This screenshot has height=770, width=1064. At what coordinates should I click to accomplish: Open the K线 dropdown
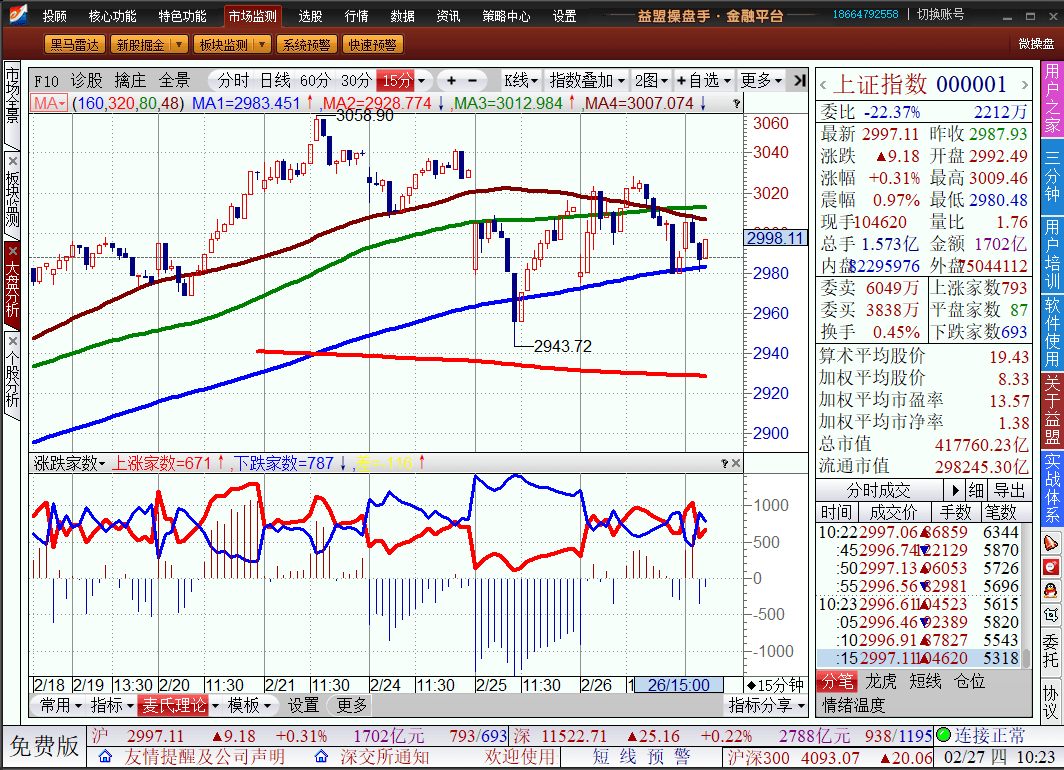tap(520, 81)
